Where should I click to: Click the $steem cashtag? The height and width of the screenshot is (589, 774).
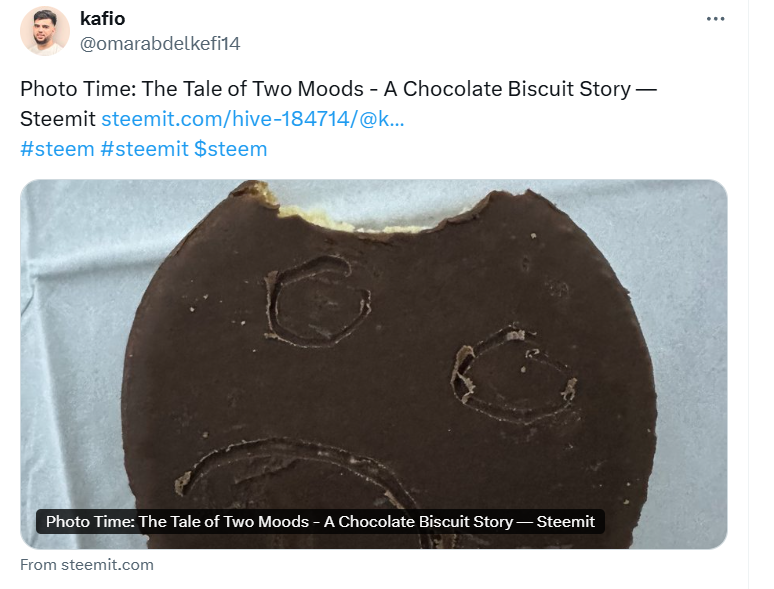click(x=231, y=149)
